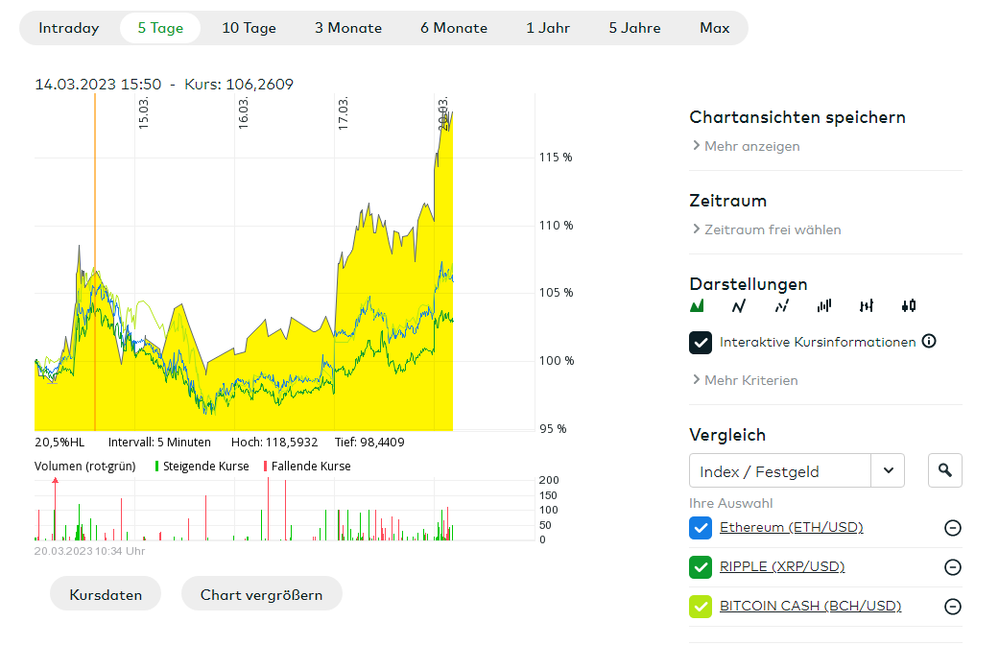999x649 pixels.
Task: Switch to the 3 Monate tab
Action: [348, 28]
